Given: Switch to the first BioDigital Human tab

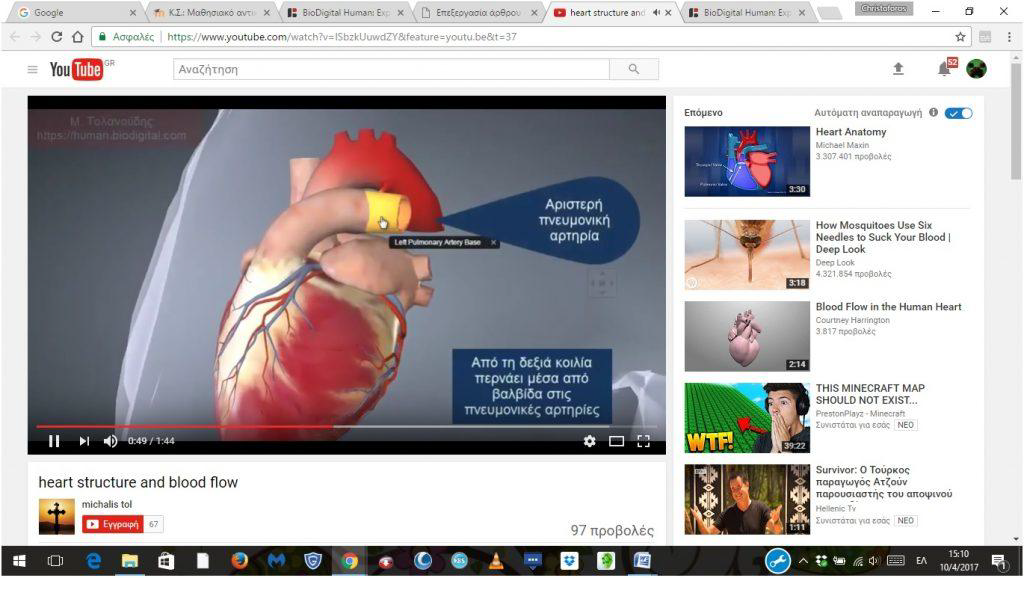Looking at the screenshot, I should [x=342, y=13].
